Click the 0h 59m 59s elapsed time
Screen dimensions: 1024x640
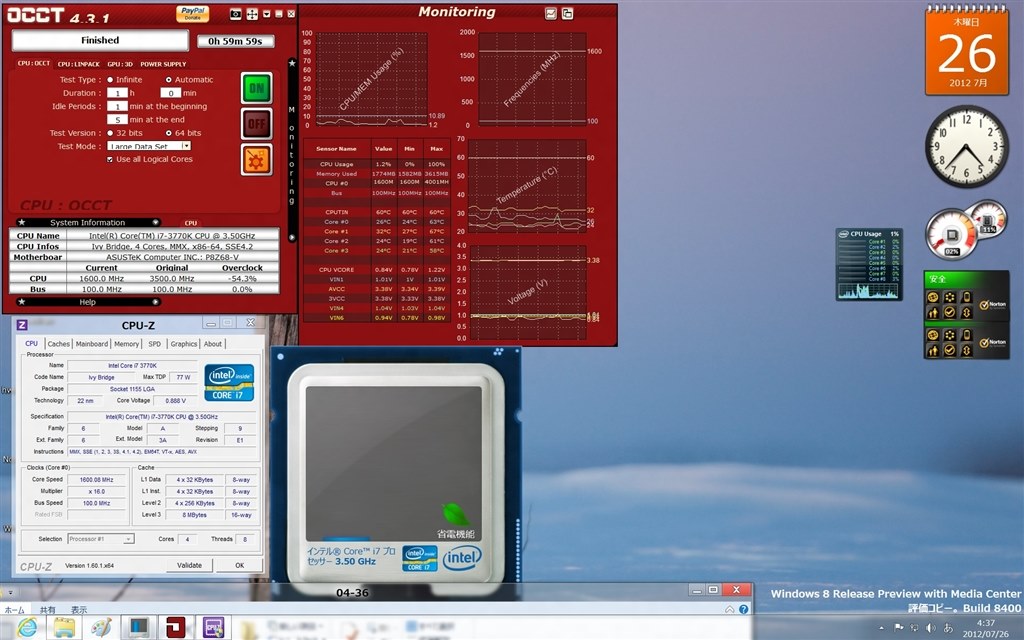tap(235, 41)
